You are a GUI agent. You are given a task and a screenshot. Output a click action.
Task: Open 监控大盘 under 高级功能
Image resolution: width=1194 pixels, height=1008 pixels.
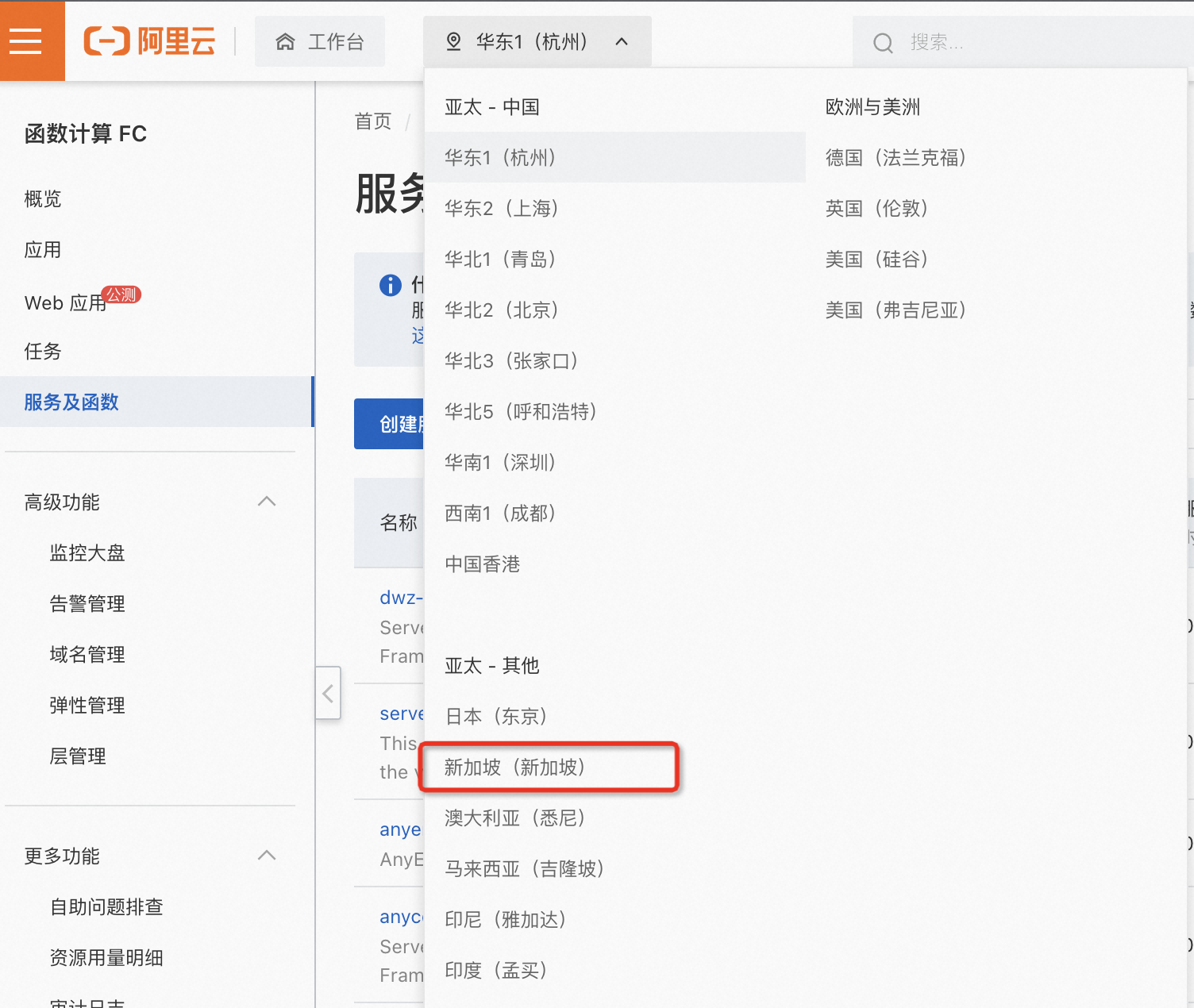point(87,553)
